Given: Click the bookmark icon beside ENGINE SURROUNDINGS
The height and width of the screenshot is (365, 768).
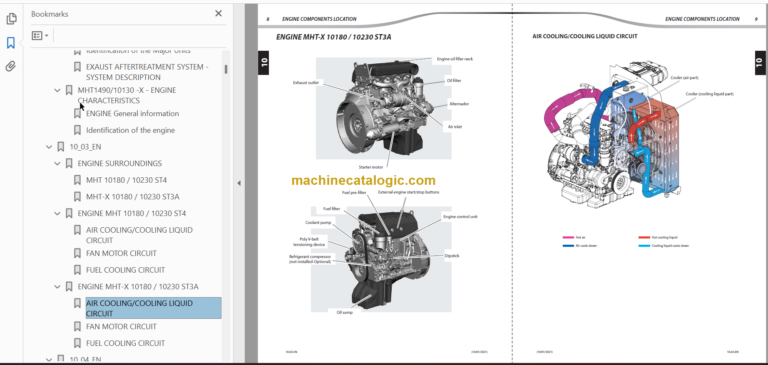Looking at the screenshot, I should point(69,164).
